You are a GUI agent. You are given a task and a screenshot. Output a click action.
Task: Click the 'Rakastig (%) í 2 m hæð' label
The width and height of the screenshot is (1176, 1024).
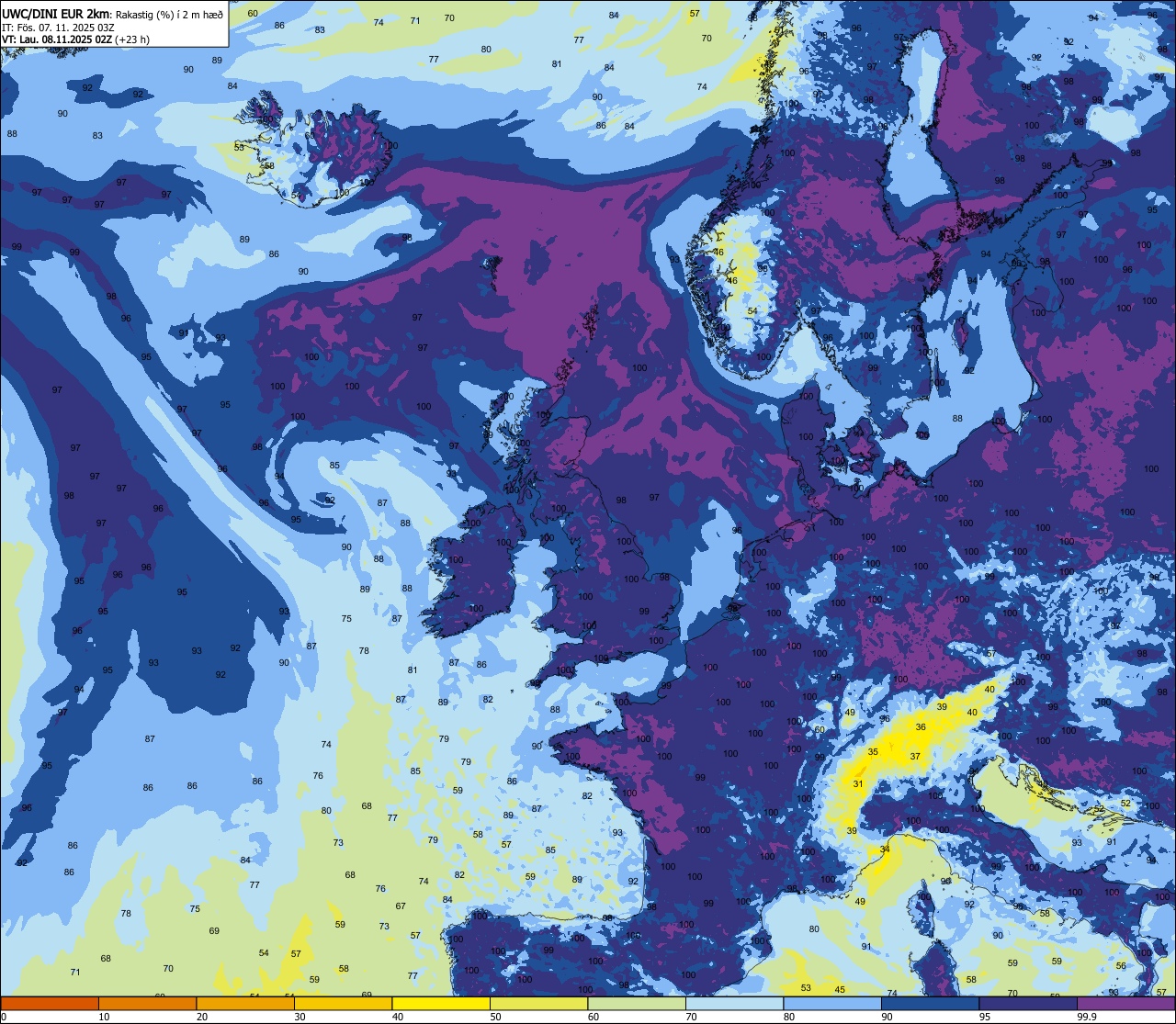point(168,14)
